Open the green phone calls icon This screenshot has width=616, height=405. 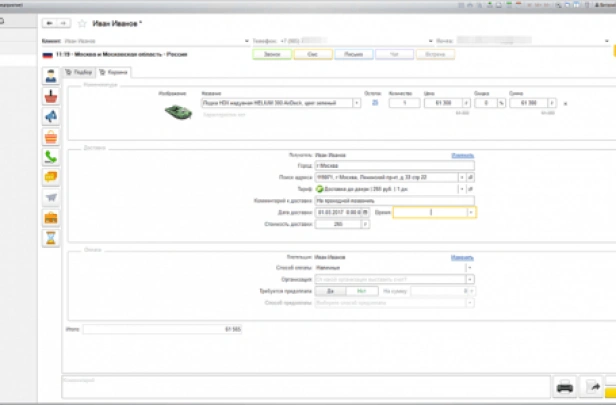click(50, 157)
